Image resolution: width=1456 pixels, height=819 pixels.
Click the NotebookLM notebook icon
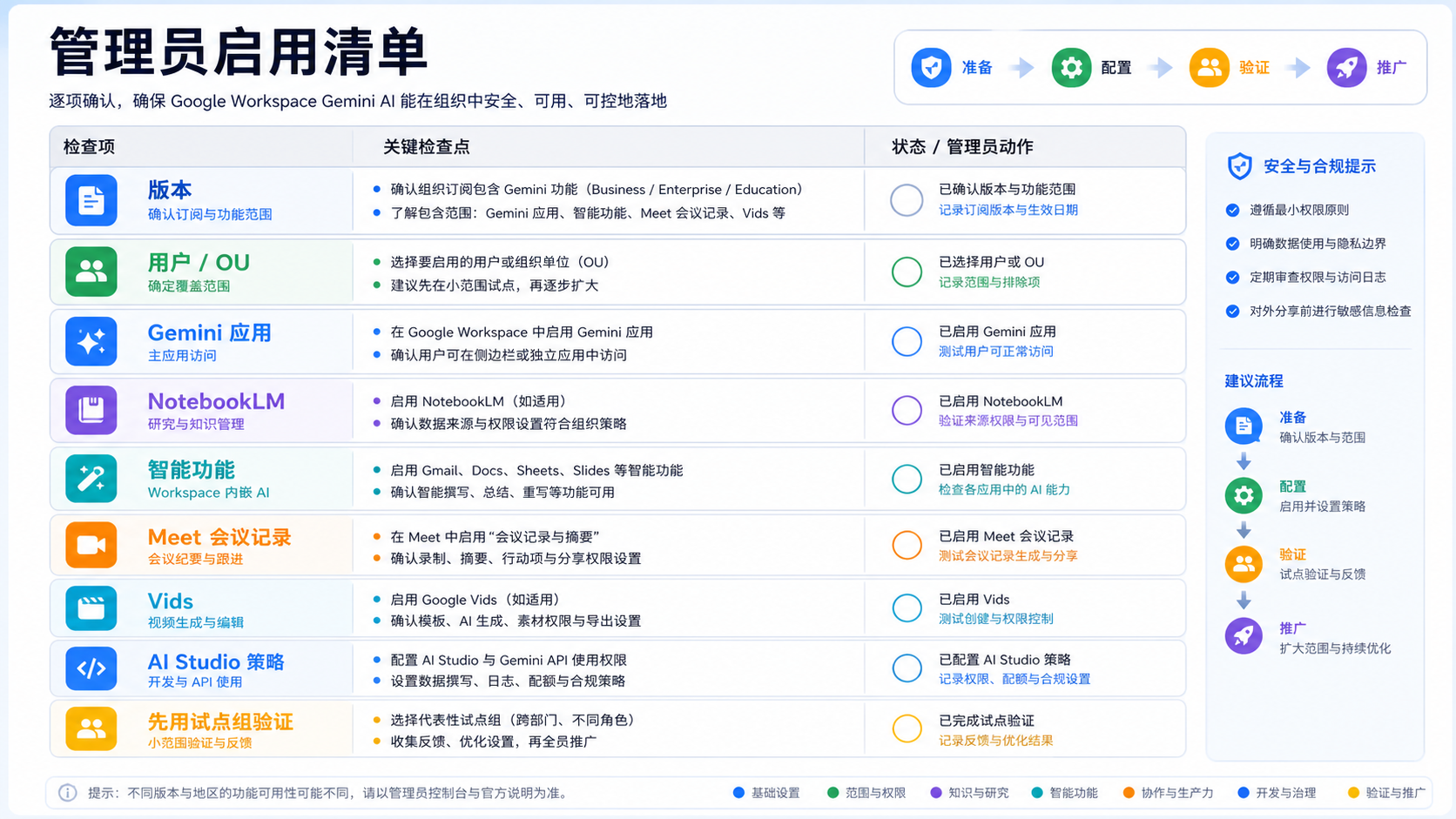[x=91, y=410]
